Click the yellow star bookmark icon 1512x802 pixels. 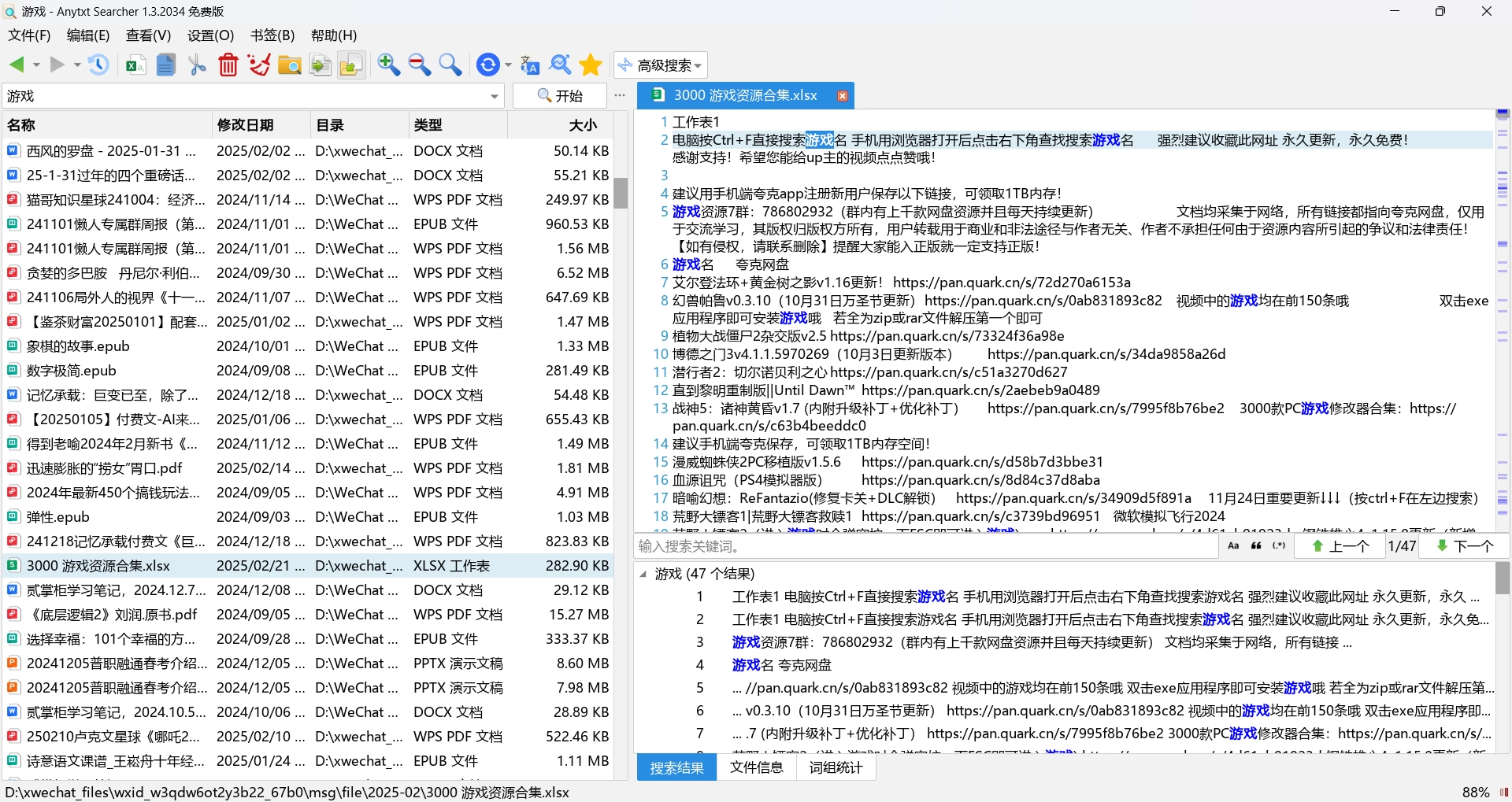[x=591, y=65]
